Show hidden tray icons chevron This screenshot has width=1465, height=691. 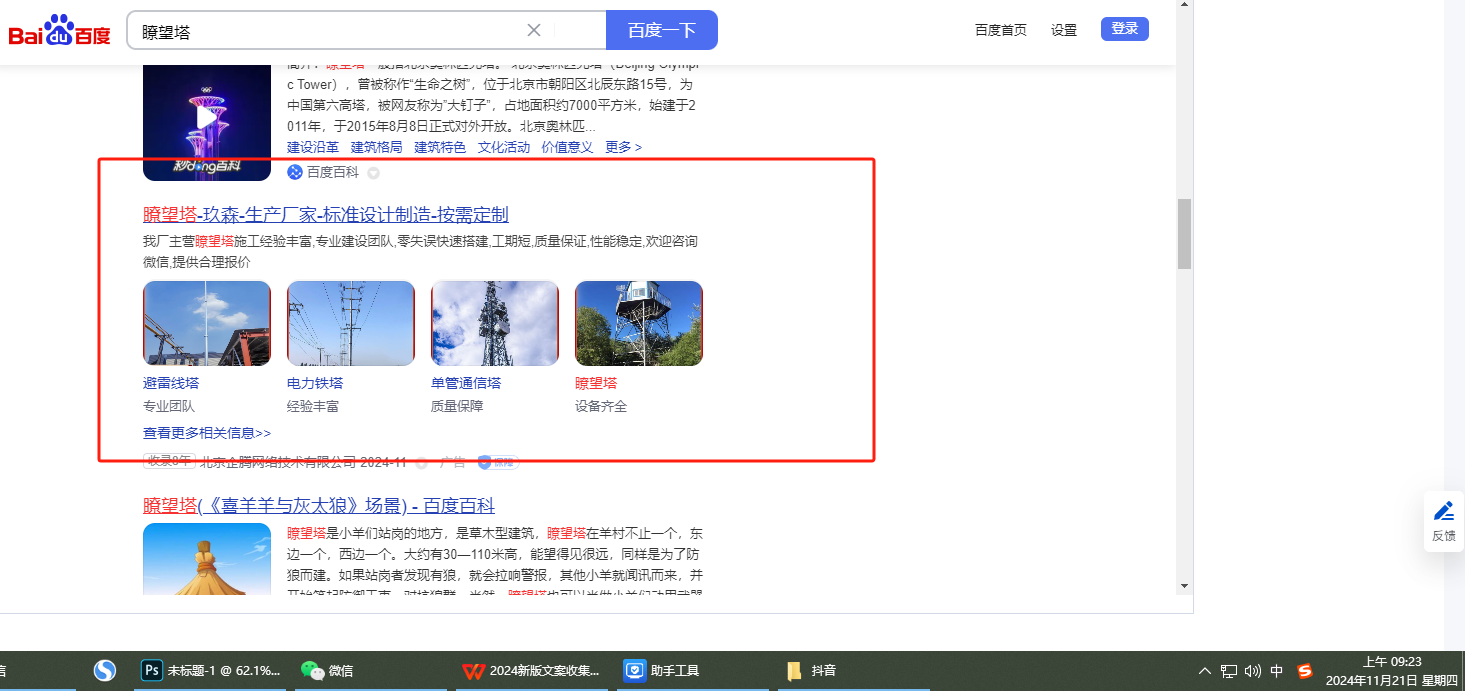1204,671
